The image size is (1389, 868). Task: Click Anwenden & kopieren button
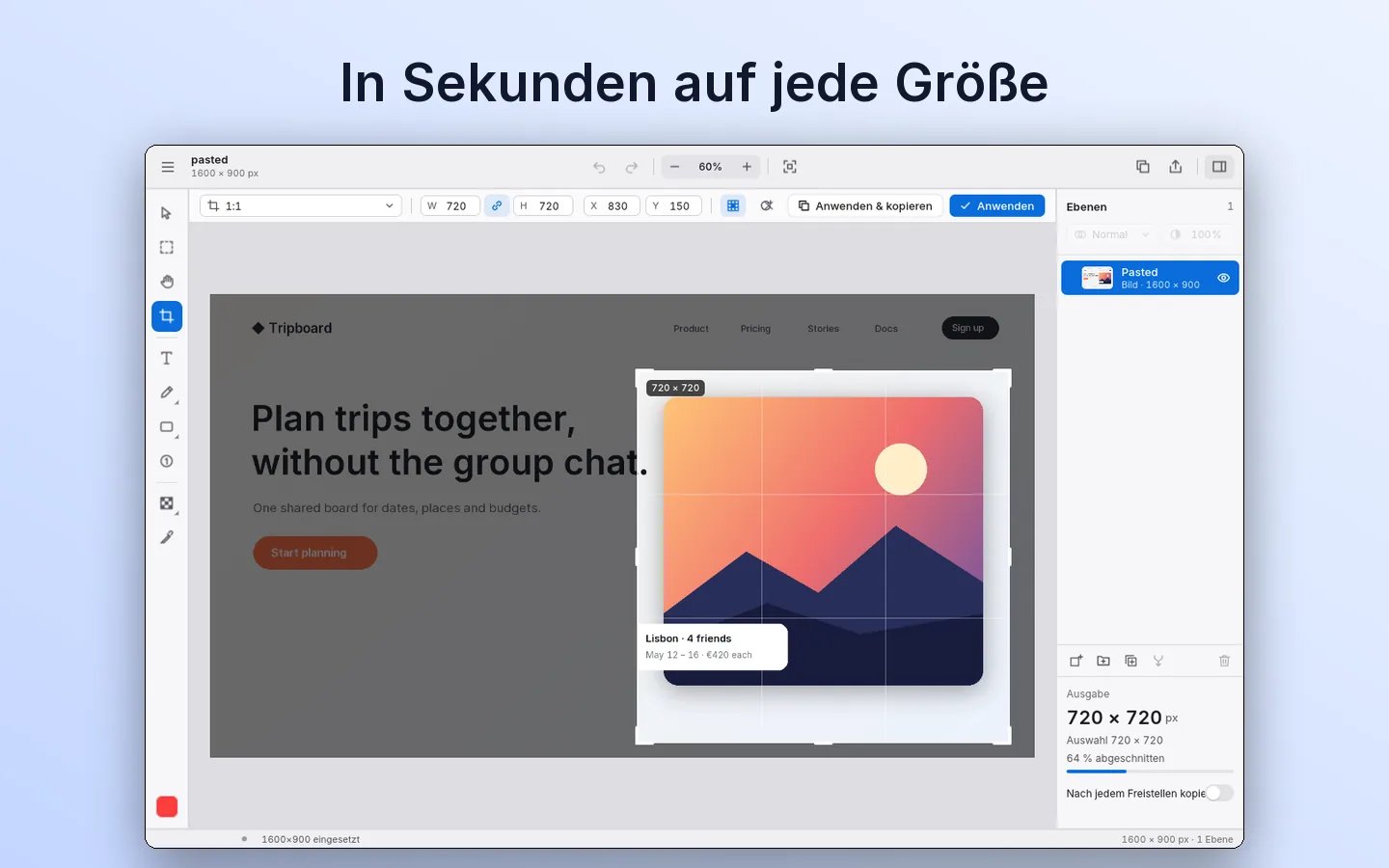pyautogui.click(x=865, y=205)
